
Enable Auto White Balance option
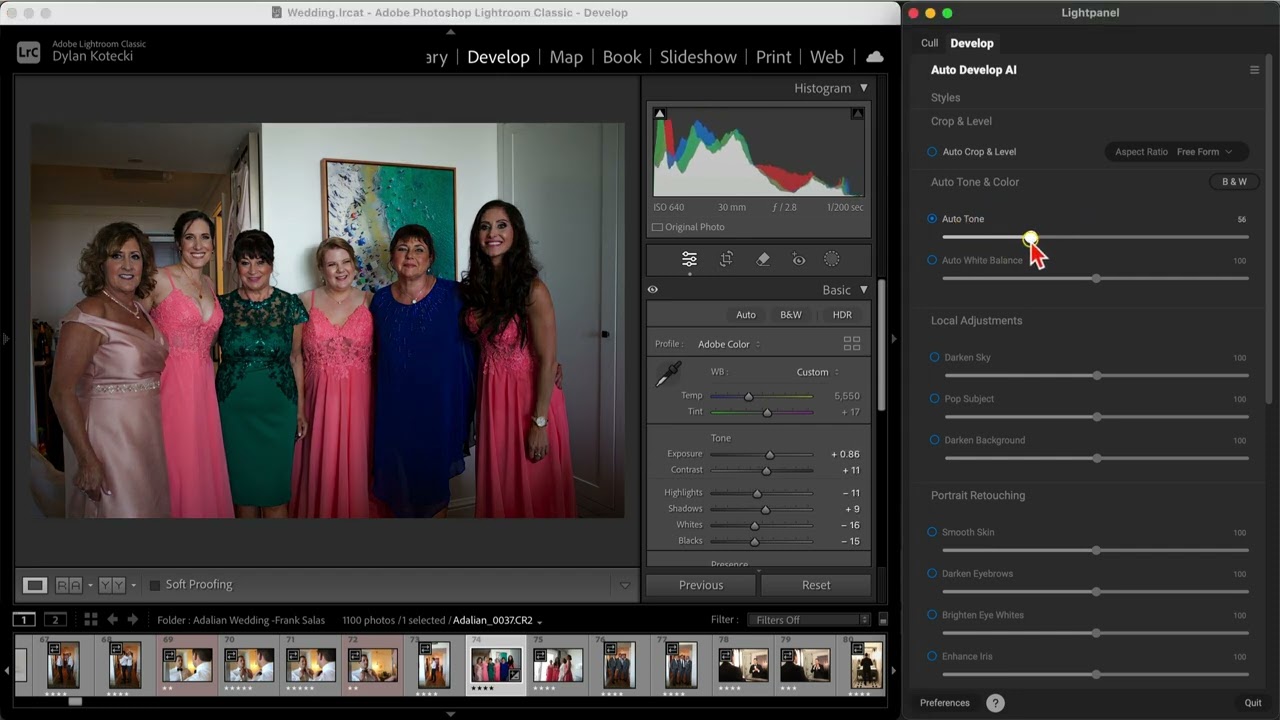tap(932, 260)
